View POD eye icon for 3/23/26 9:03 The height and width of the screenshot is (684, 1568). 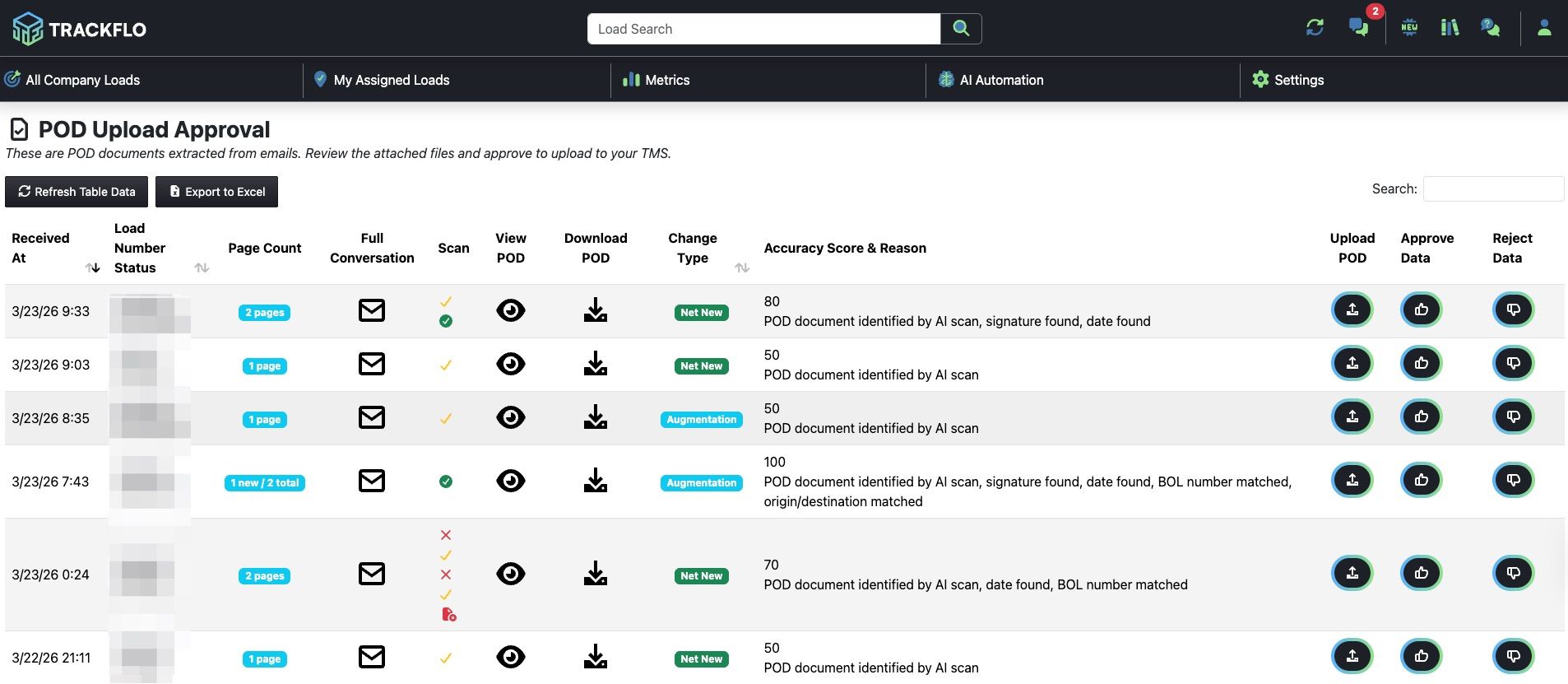coord(511,364)
